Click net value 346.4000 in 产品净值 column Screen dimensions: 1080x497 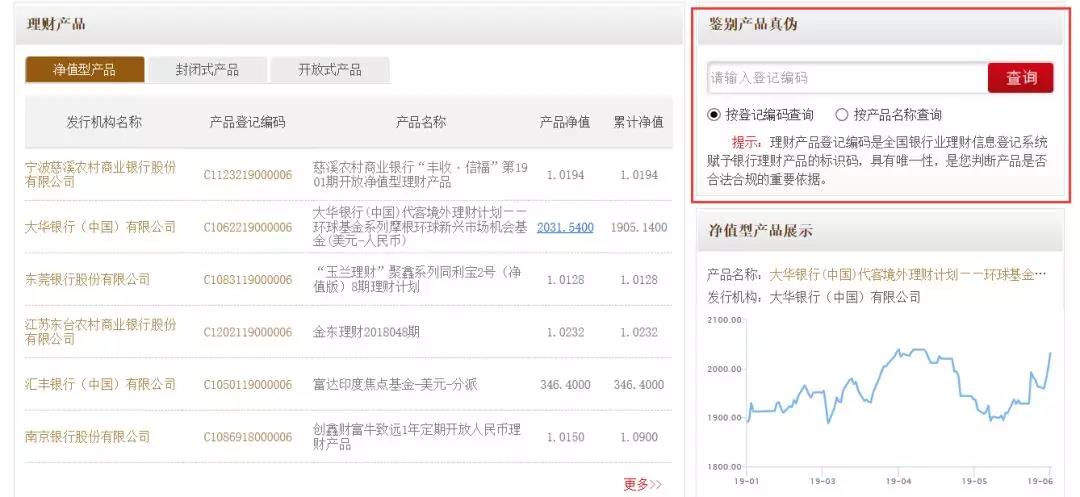tap(565, 384)
